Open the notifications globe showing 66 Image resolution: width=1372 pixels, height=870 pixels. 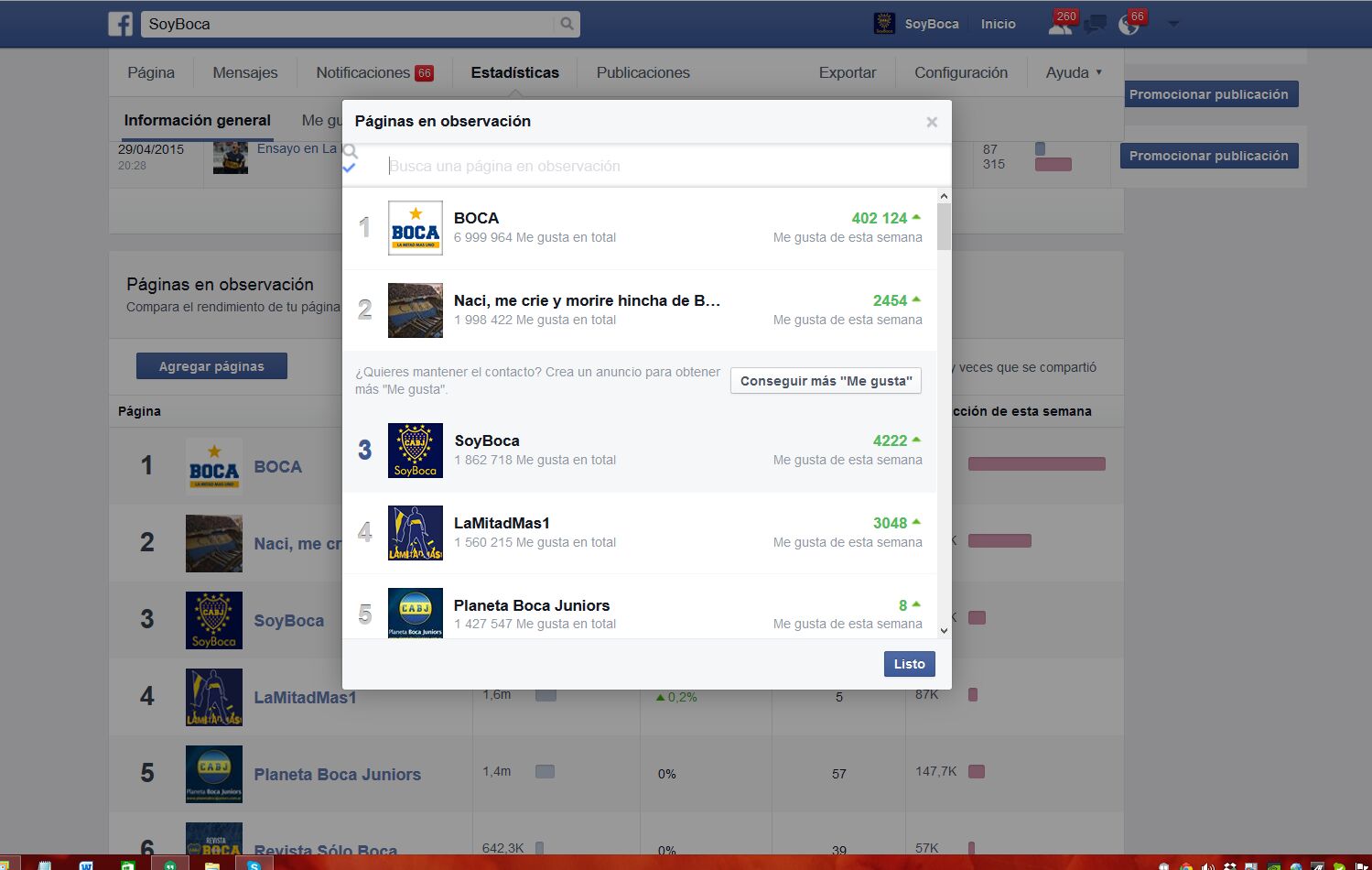[x=1129, y=25]
